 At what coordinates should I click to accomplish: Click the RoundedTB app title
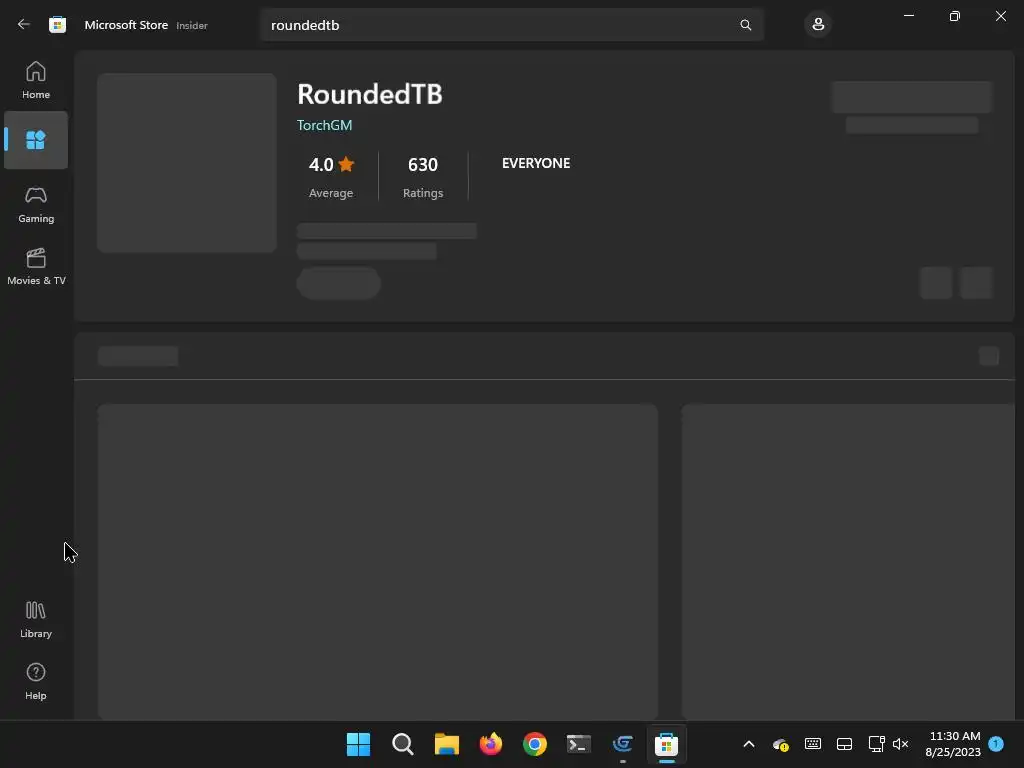(x=370, y=94)
